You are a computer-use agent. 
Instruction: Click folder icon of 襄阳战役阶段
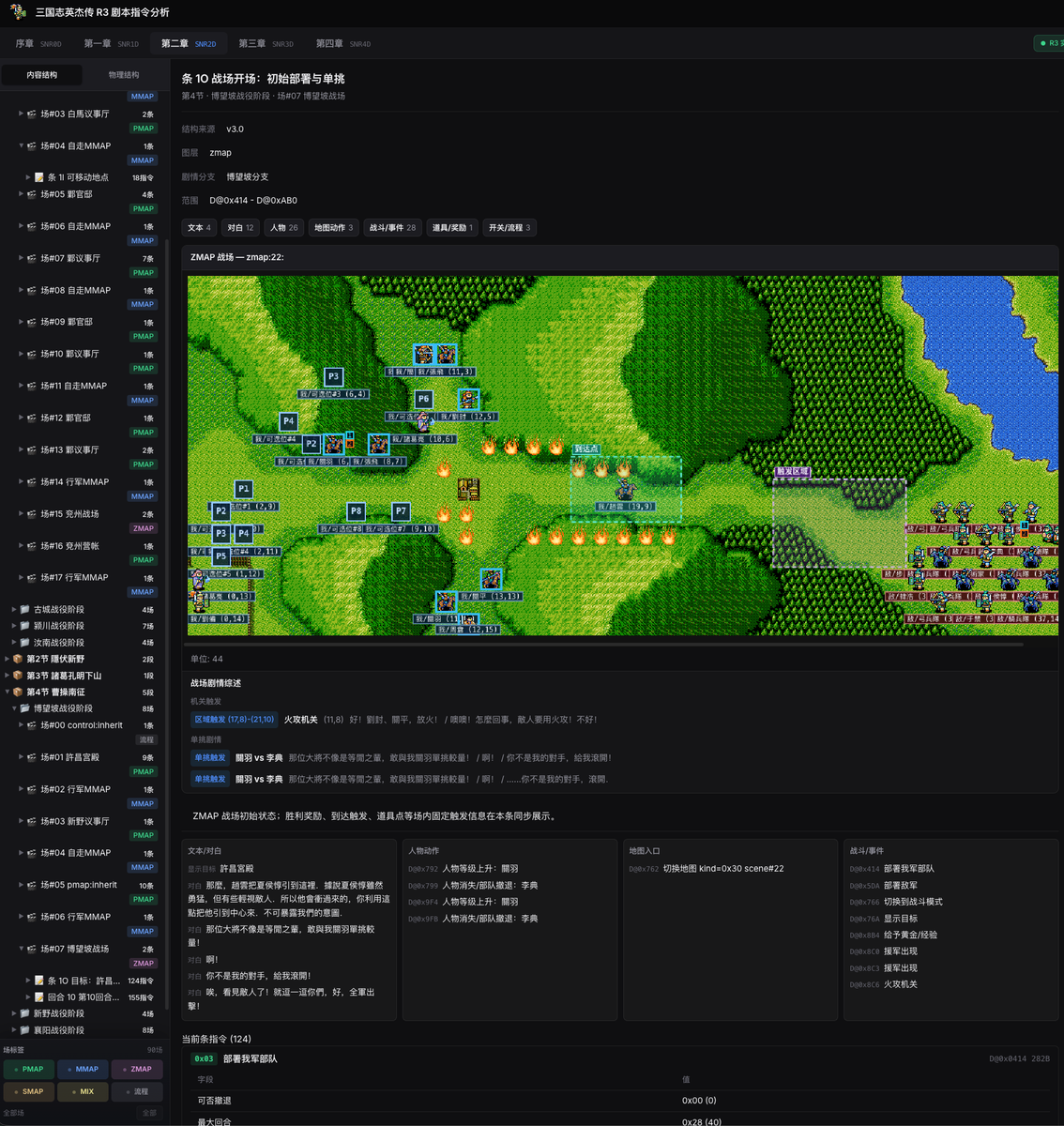(25, 1030)
